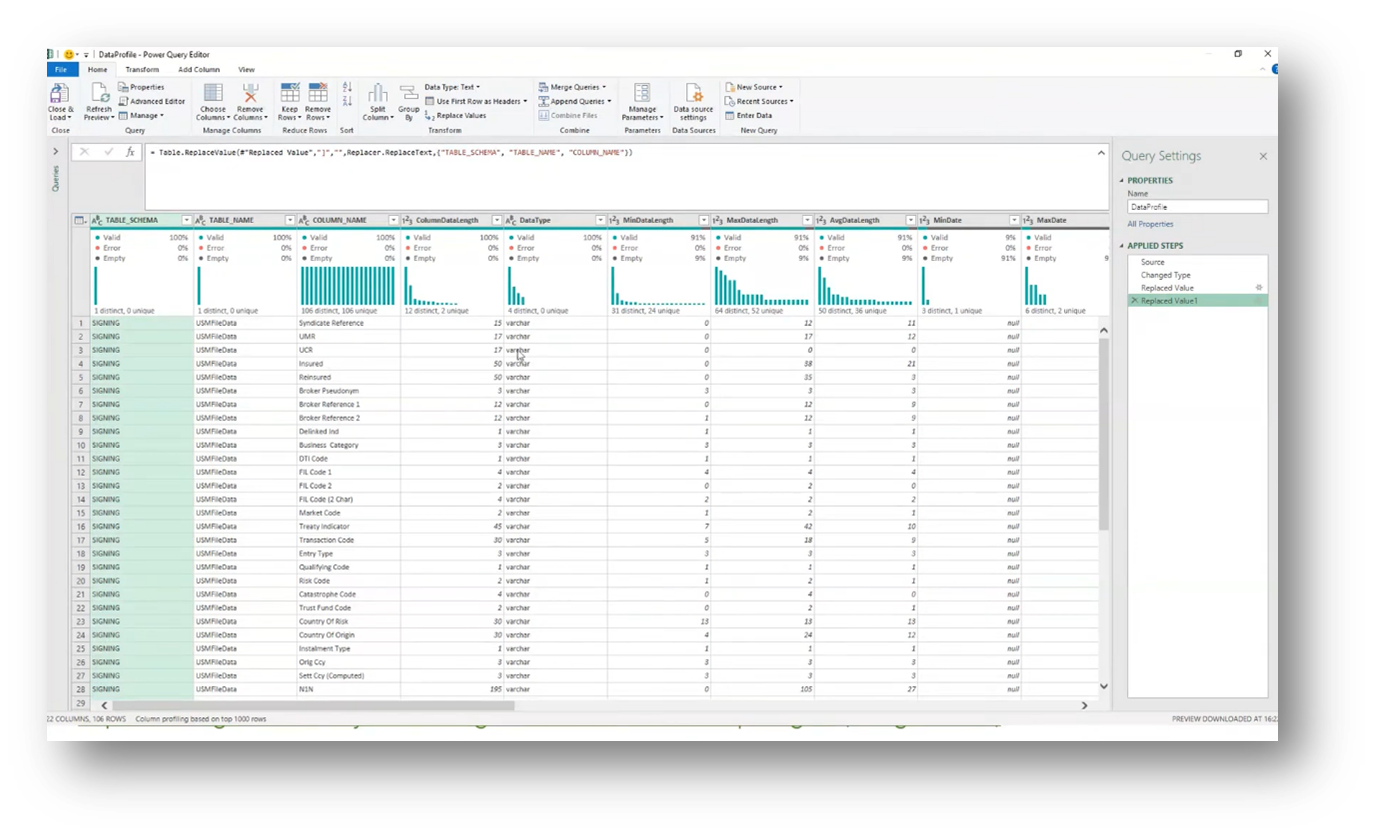Click the Close & Load icon

[59, 93]
